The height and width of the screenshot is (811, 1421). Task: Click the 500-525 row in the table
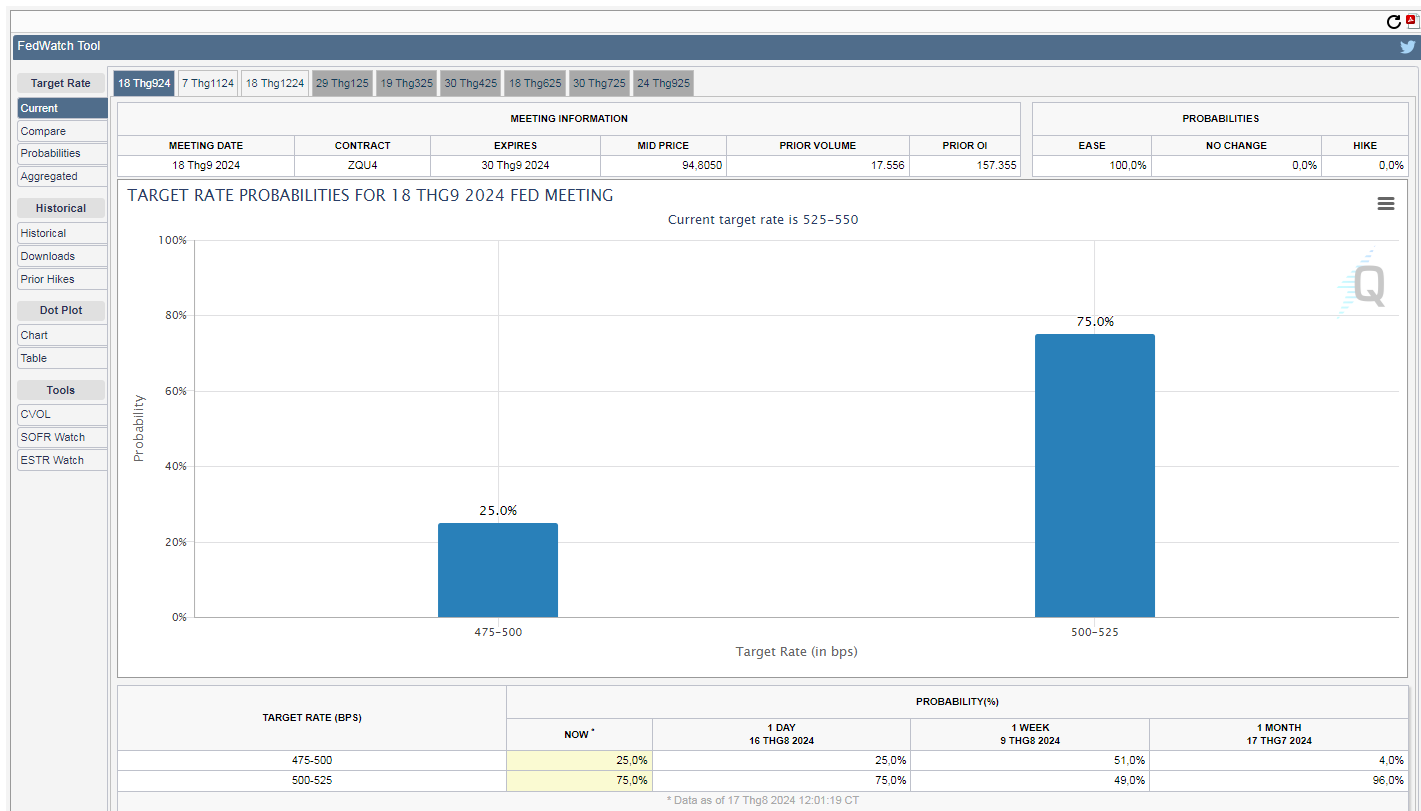762,780
